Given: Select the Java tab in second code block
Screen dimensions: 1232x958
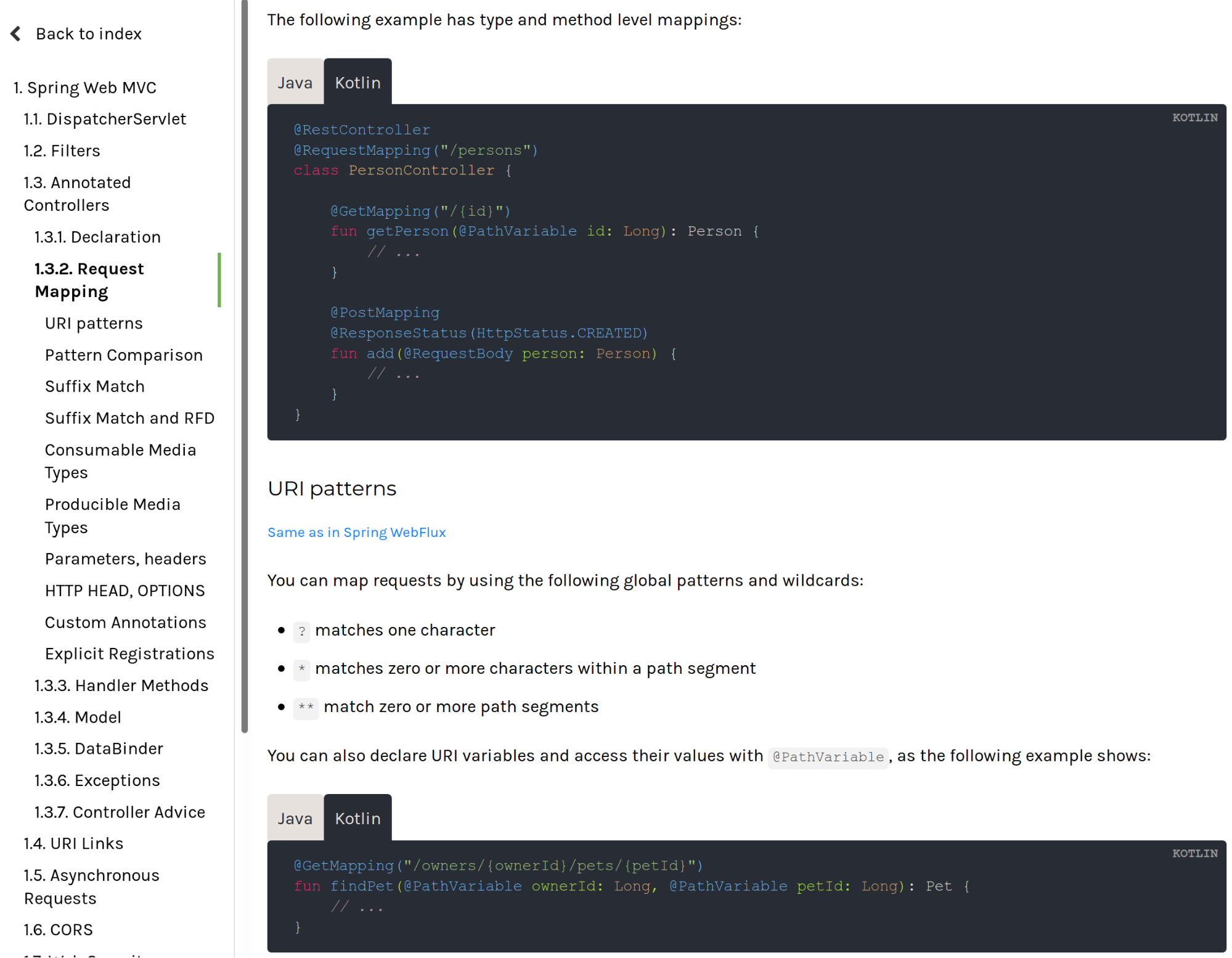Looking at the screenshot, I should (x=294, y=818).
